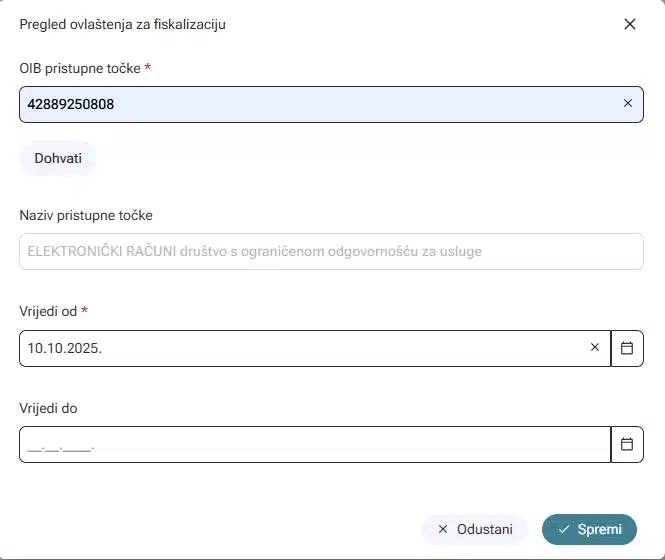665x560 pixels.
Task: Click the red asterisk beside Vrijedi od
Action: pos(84,311)
